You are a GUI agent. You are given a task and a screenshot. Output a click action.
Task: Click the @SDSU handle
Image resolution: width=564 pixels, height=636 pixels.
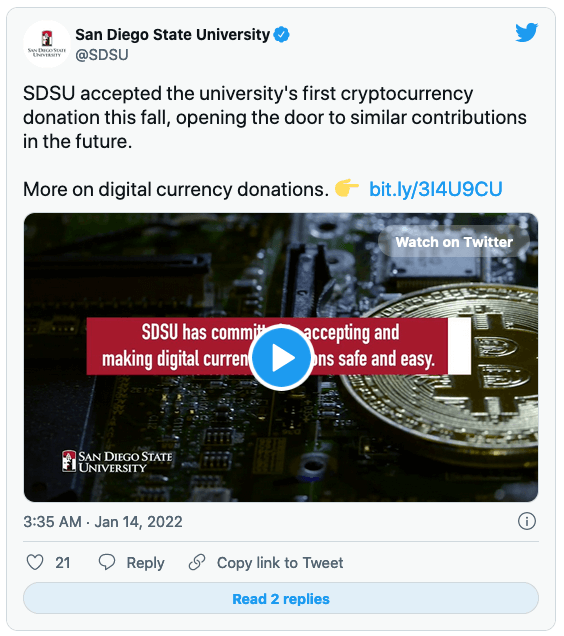pyautogui.click(x=102, y=55)
